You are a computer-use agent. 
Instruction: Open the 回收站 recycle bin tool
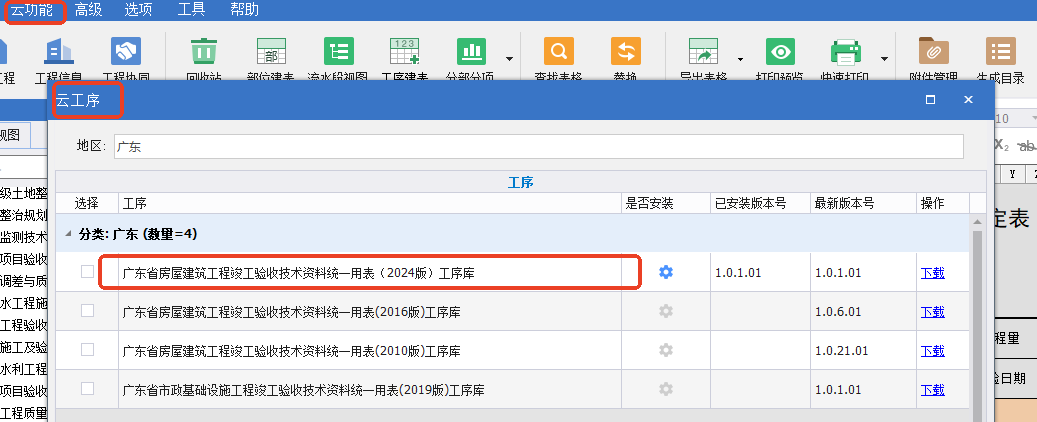pyautogui.click(x=203, y=53)
